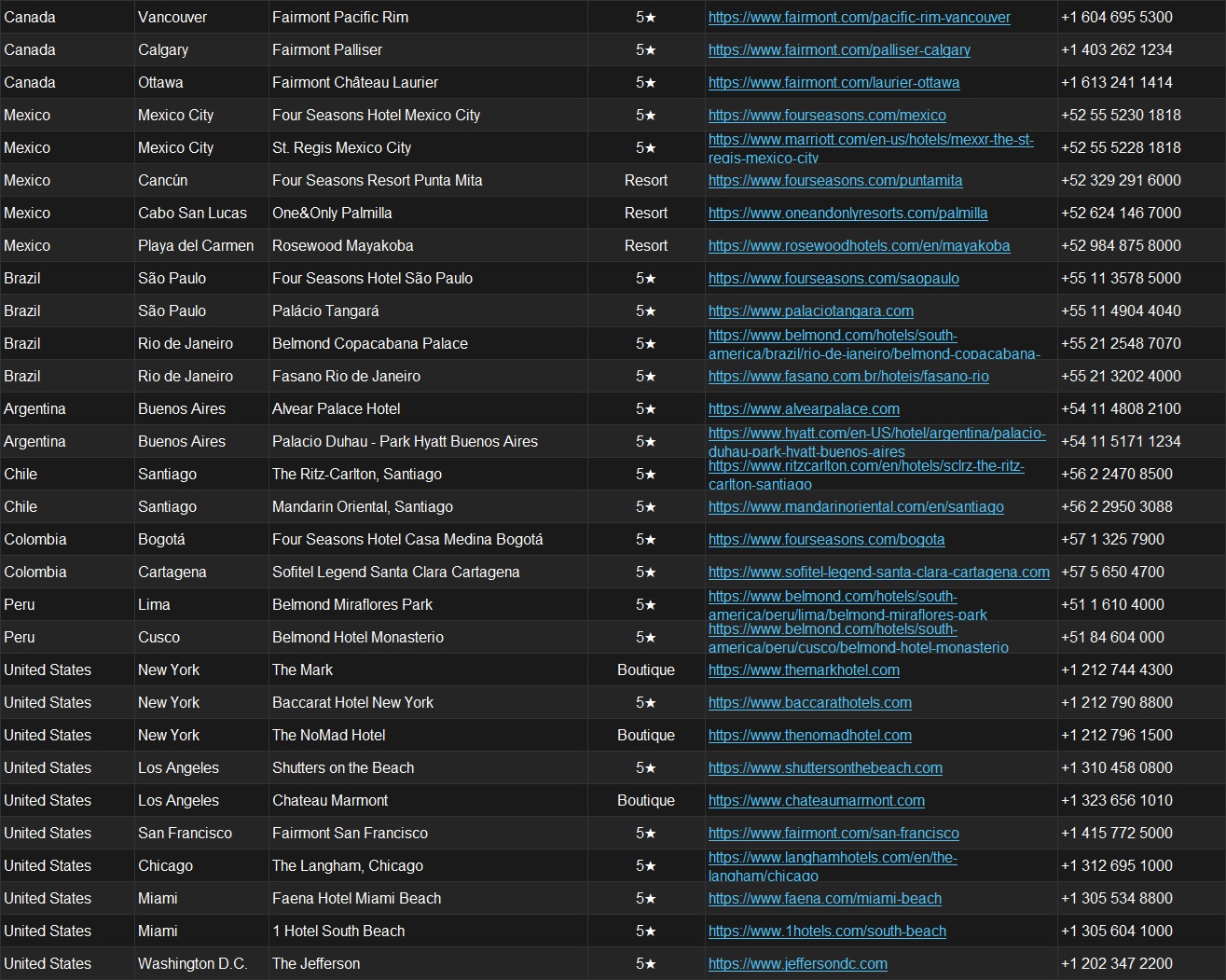Open the thenomadhotel.com link
1226x980 pixels.
[x=810, y=735]
